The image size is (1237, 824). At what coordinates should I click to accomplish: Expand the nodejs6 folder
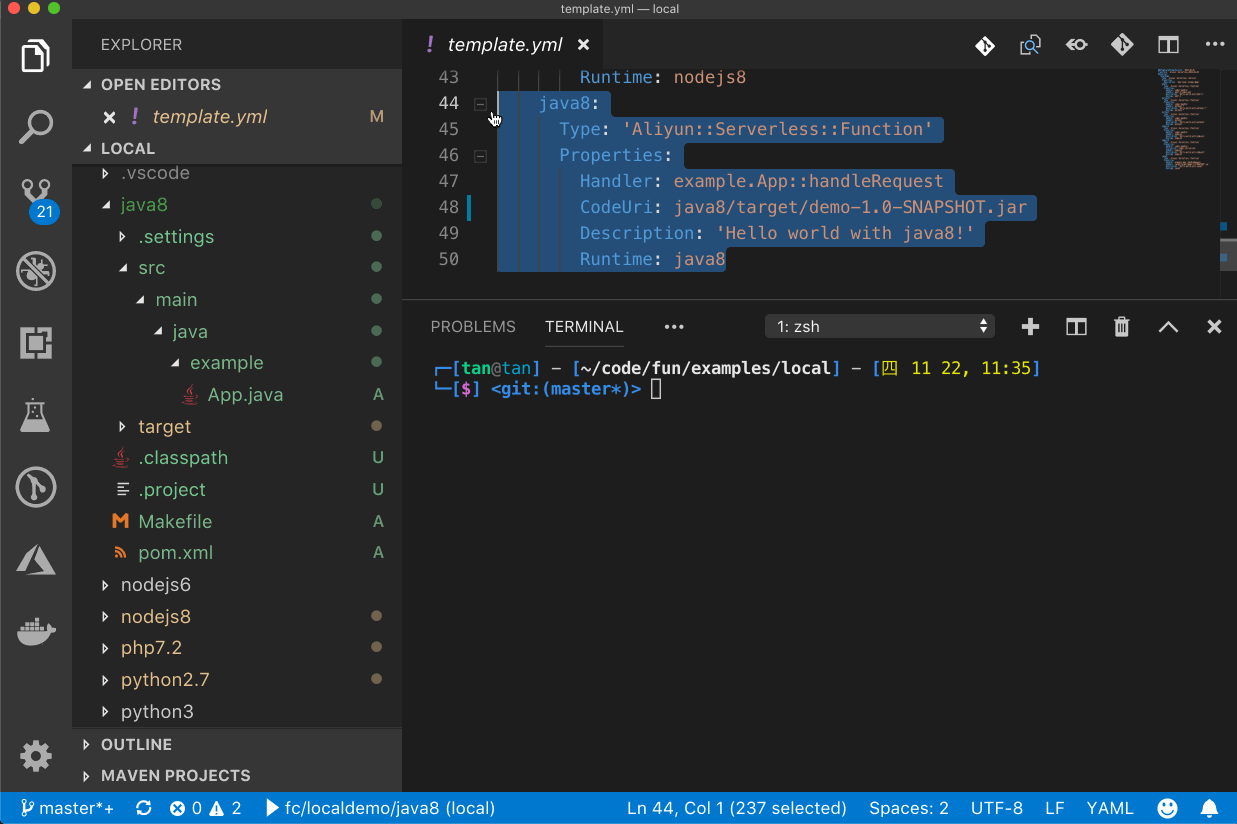coord(155,585)
